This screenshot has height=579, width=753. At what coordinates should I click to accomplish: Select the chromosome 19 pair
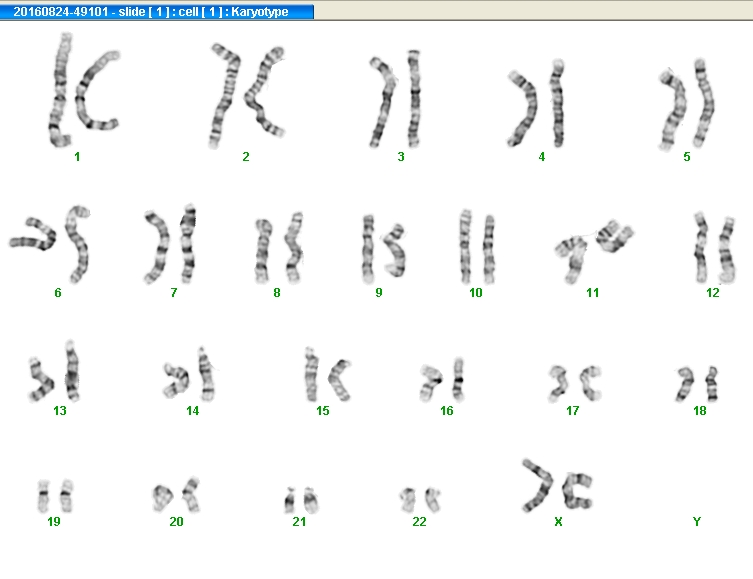point(55,496)
